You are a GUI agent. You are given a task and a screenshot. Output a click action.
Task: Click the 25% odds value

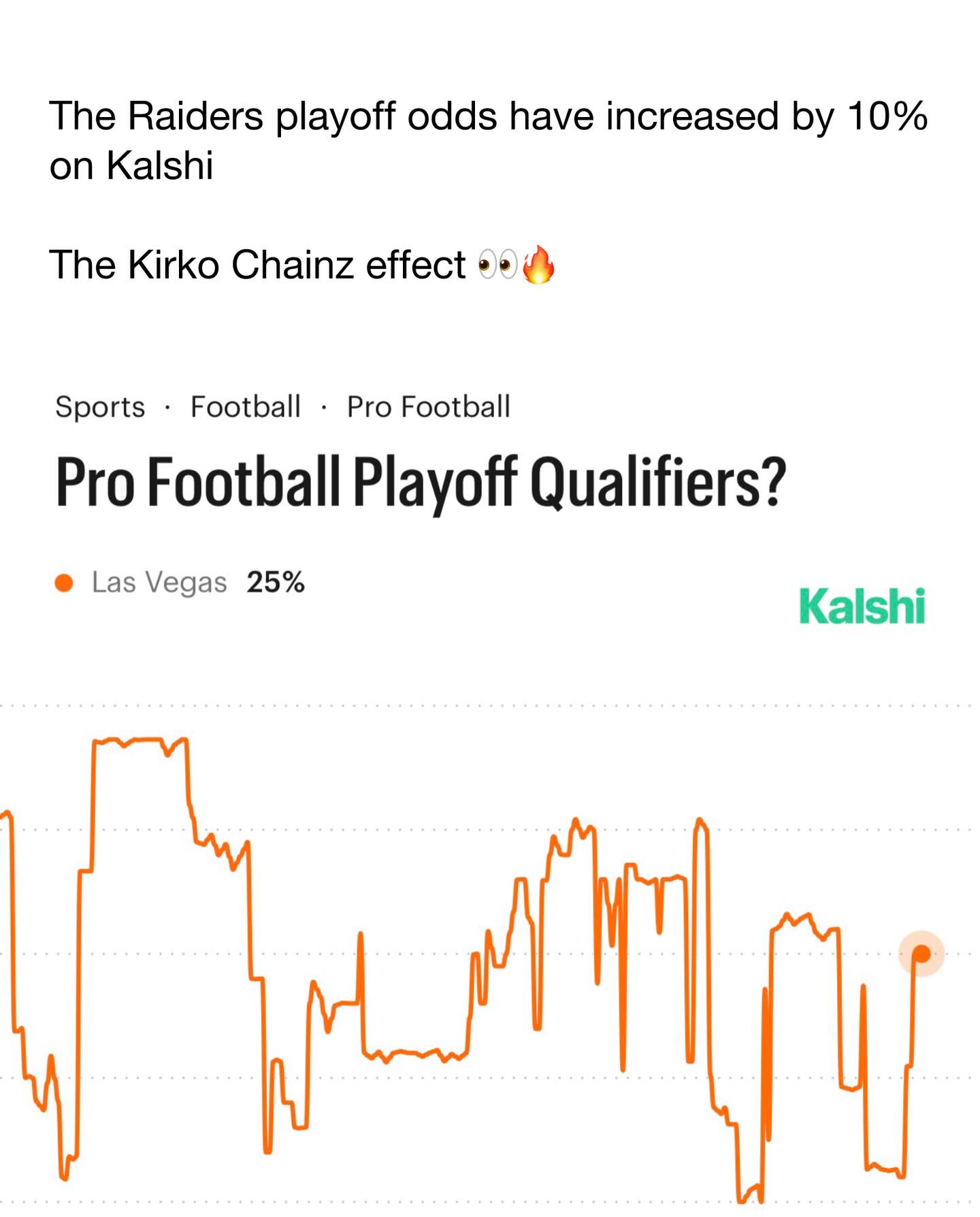coord(276,583)
